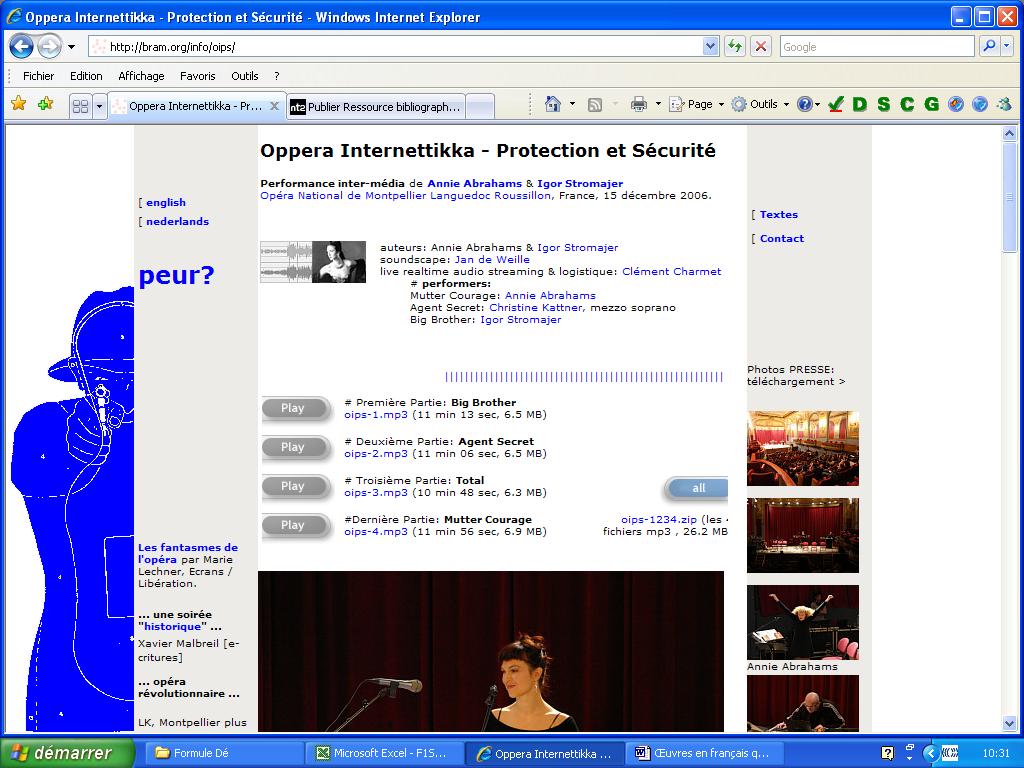Click the green checkmark toolbar icon
This screenshot has width=1024, height=768.
pyautogui.click(x=835, y=104)
